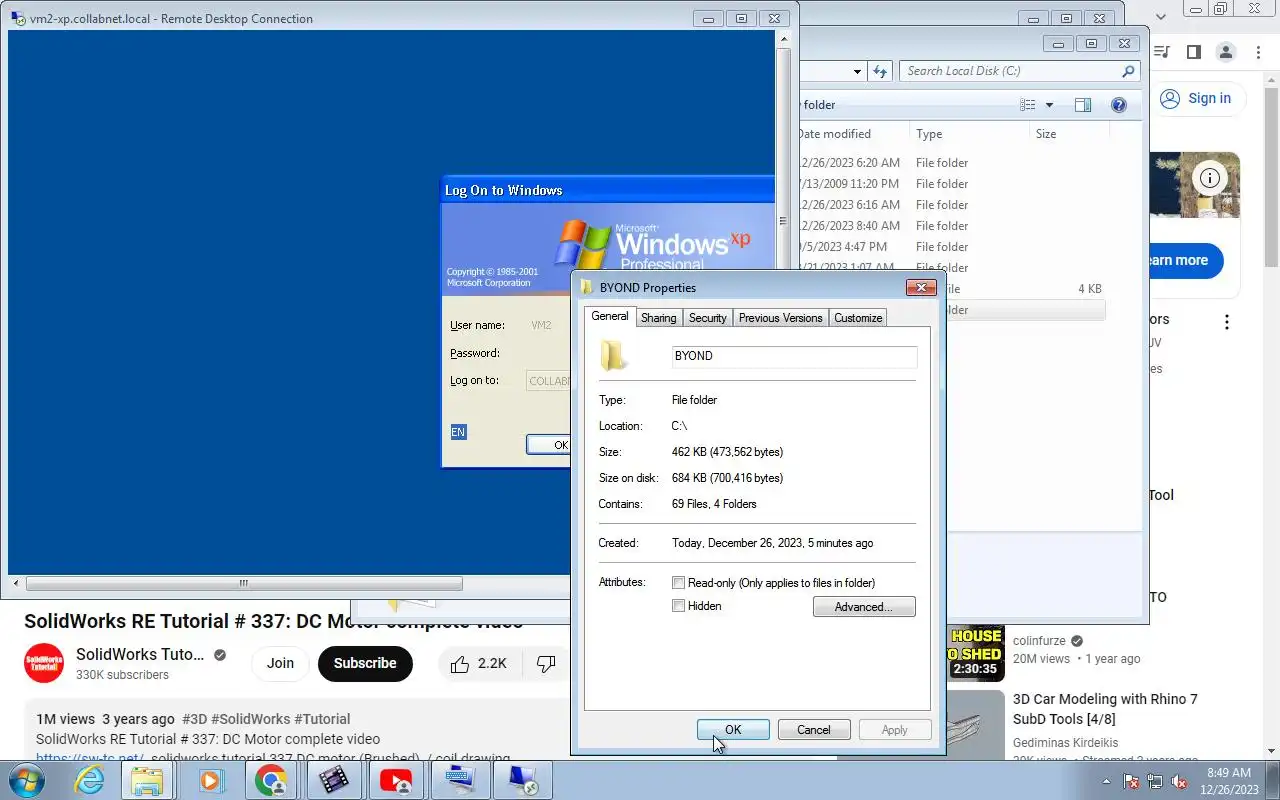The height and width of the screenshot is (800, 1280).
Task: Open the Action Center flag icon
Action: coord(1131,781)
